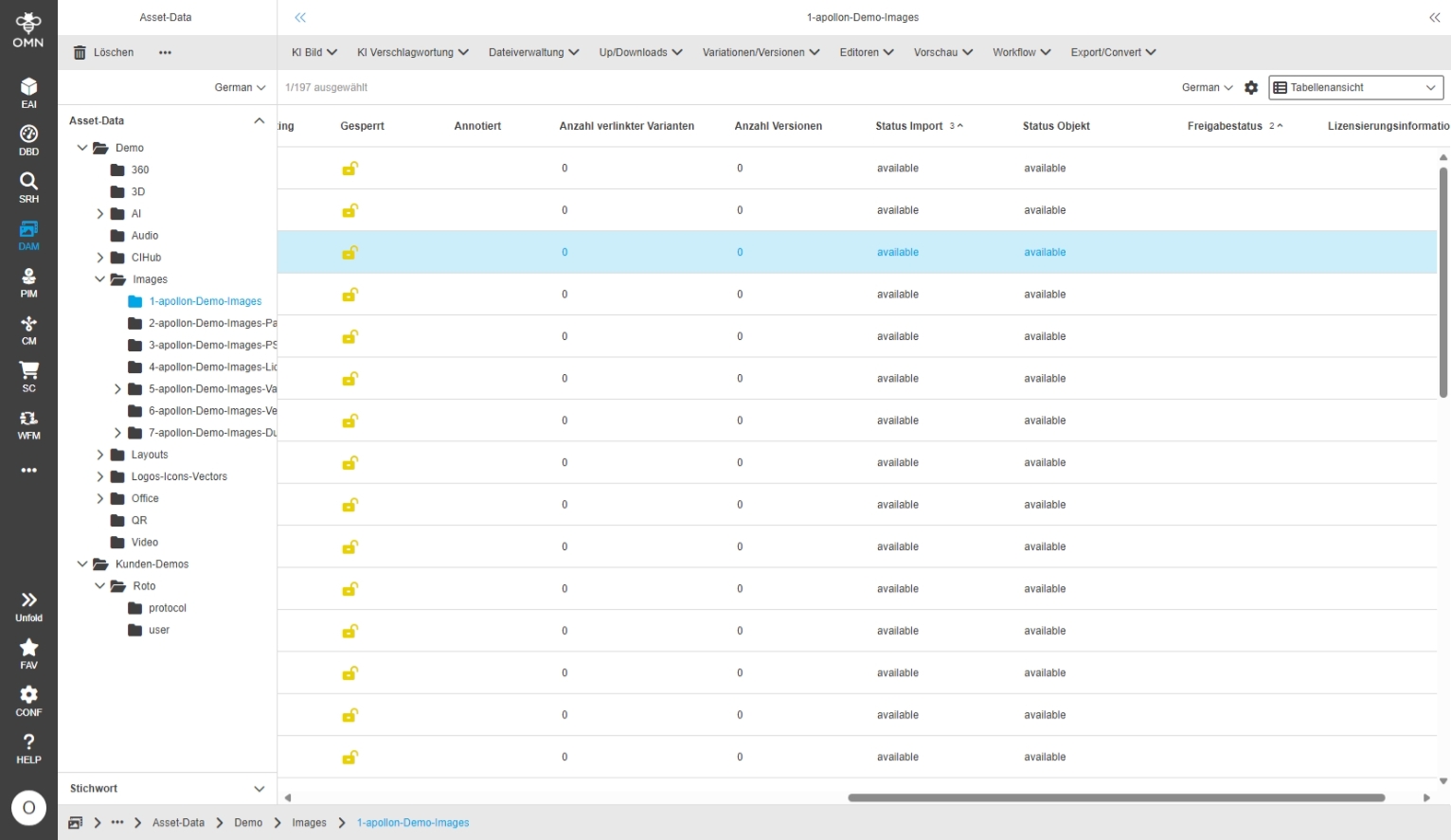Select the 2-apollon-Demo-Images folder
This screenshot has height=840, width=1451.
coord(211,323)
